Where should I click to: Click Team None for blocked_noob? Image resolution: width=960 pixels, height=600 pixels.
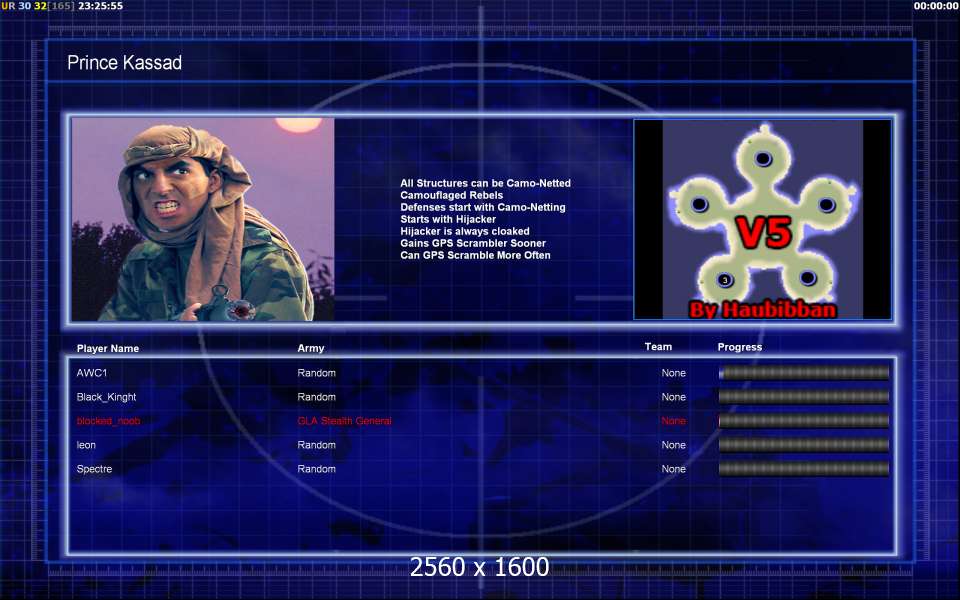pos(673,421)
